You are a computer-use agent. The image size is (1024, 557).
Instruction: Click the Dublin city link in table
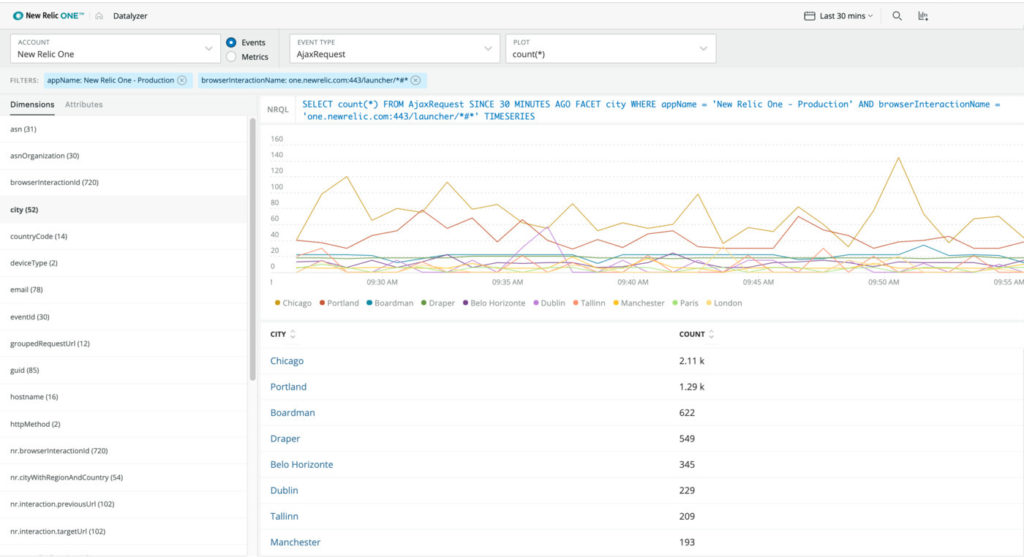click(284, 490)
